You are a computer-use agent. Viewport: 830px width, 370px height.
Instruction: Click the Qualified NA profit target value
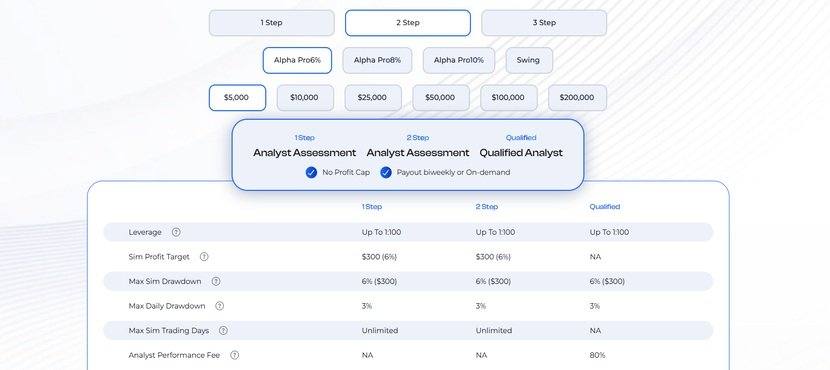click(x=595, y=257)
